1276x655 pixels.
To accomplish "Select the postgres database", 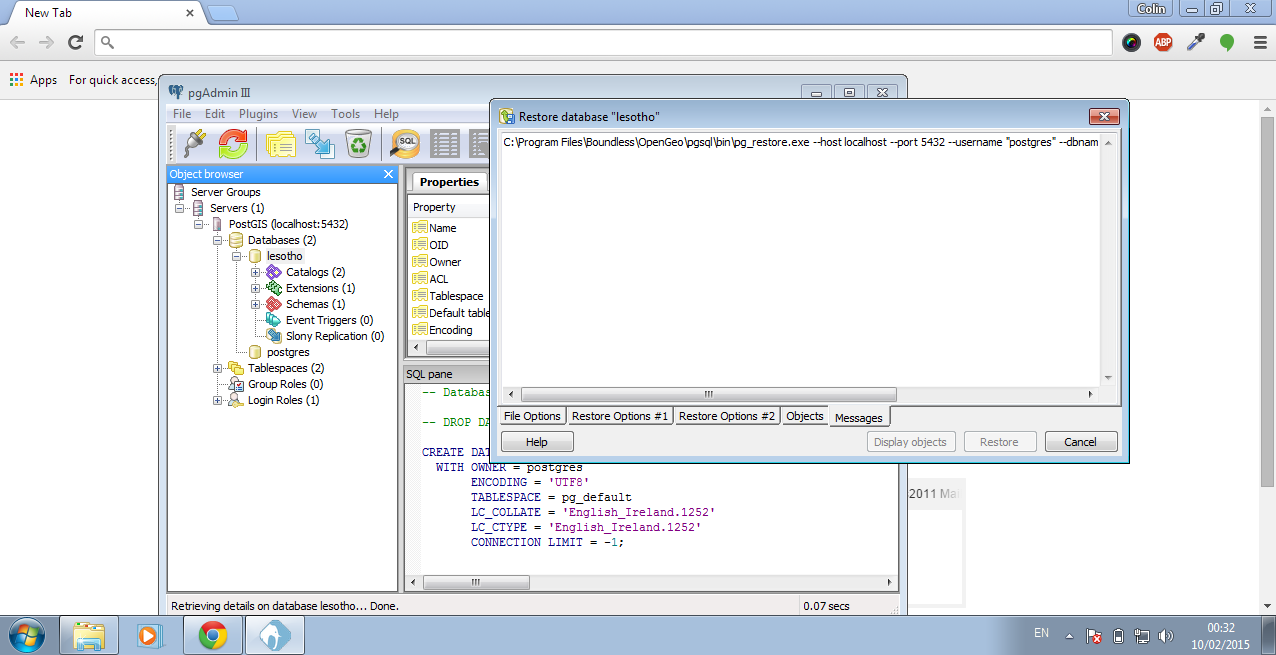I will click(x=288, y=352).
